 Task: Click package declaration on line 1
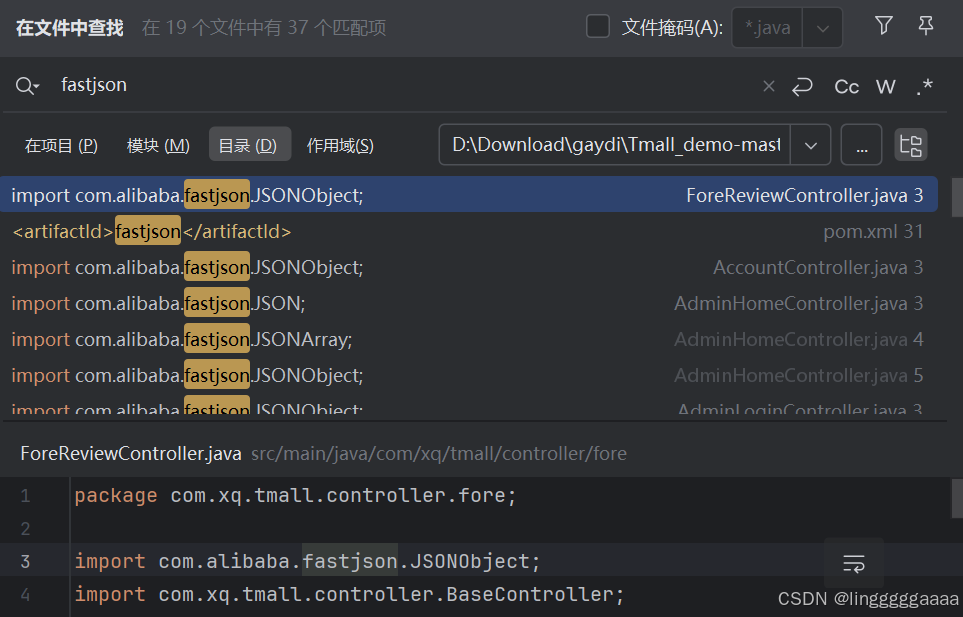click(x=295, y=495)
